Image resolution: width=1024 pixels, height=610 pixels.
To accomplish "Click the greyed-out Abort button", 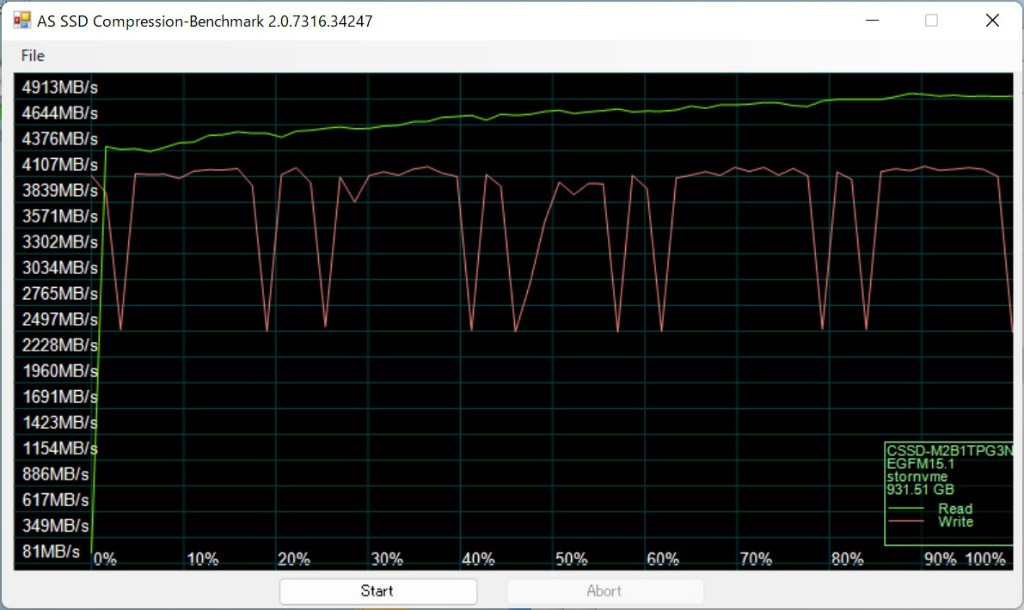I will [x=605, y=591].
